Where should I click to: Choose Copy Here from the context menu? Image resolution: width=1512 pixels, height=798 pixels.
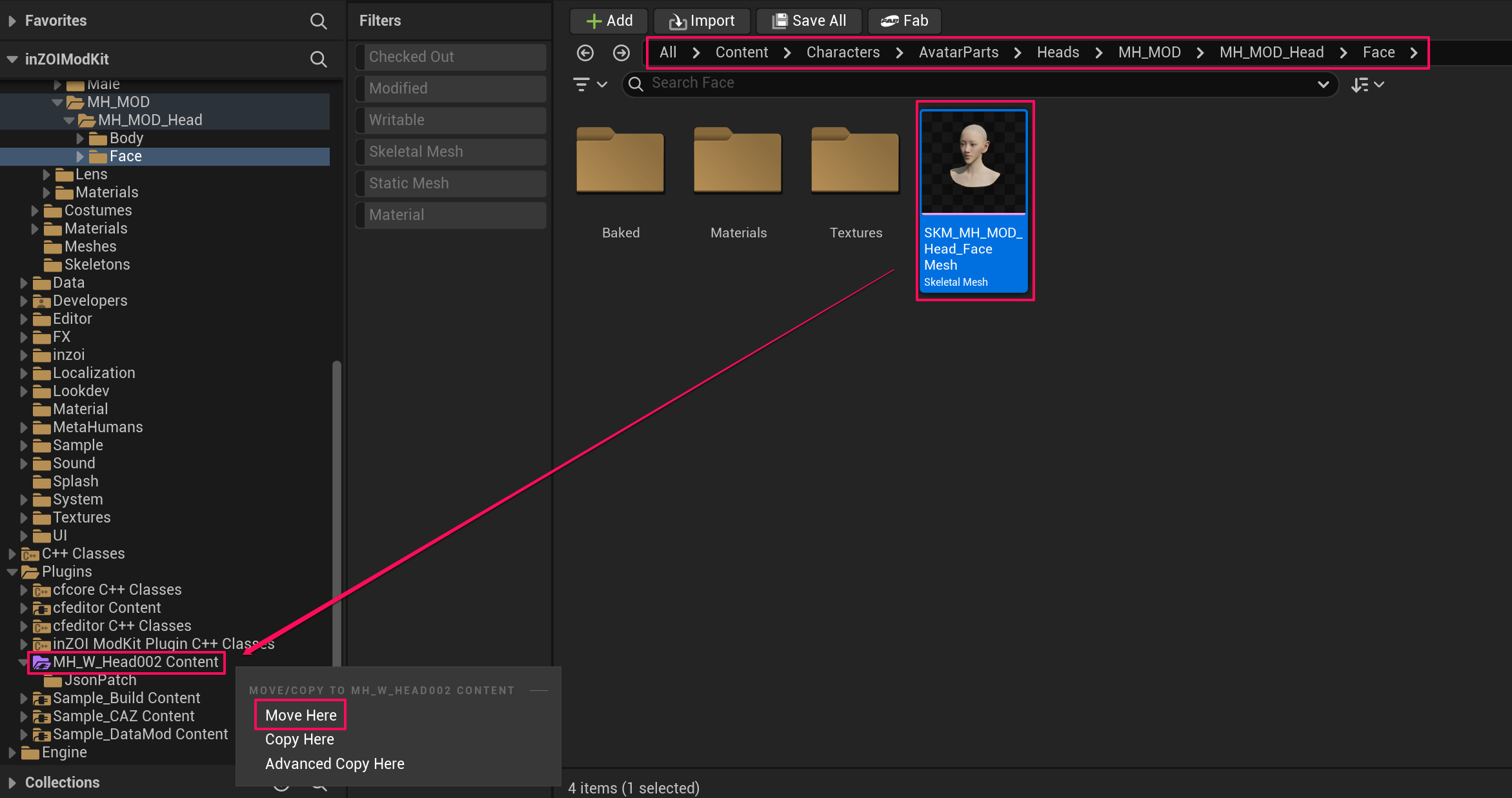(299, 739)
